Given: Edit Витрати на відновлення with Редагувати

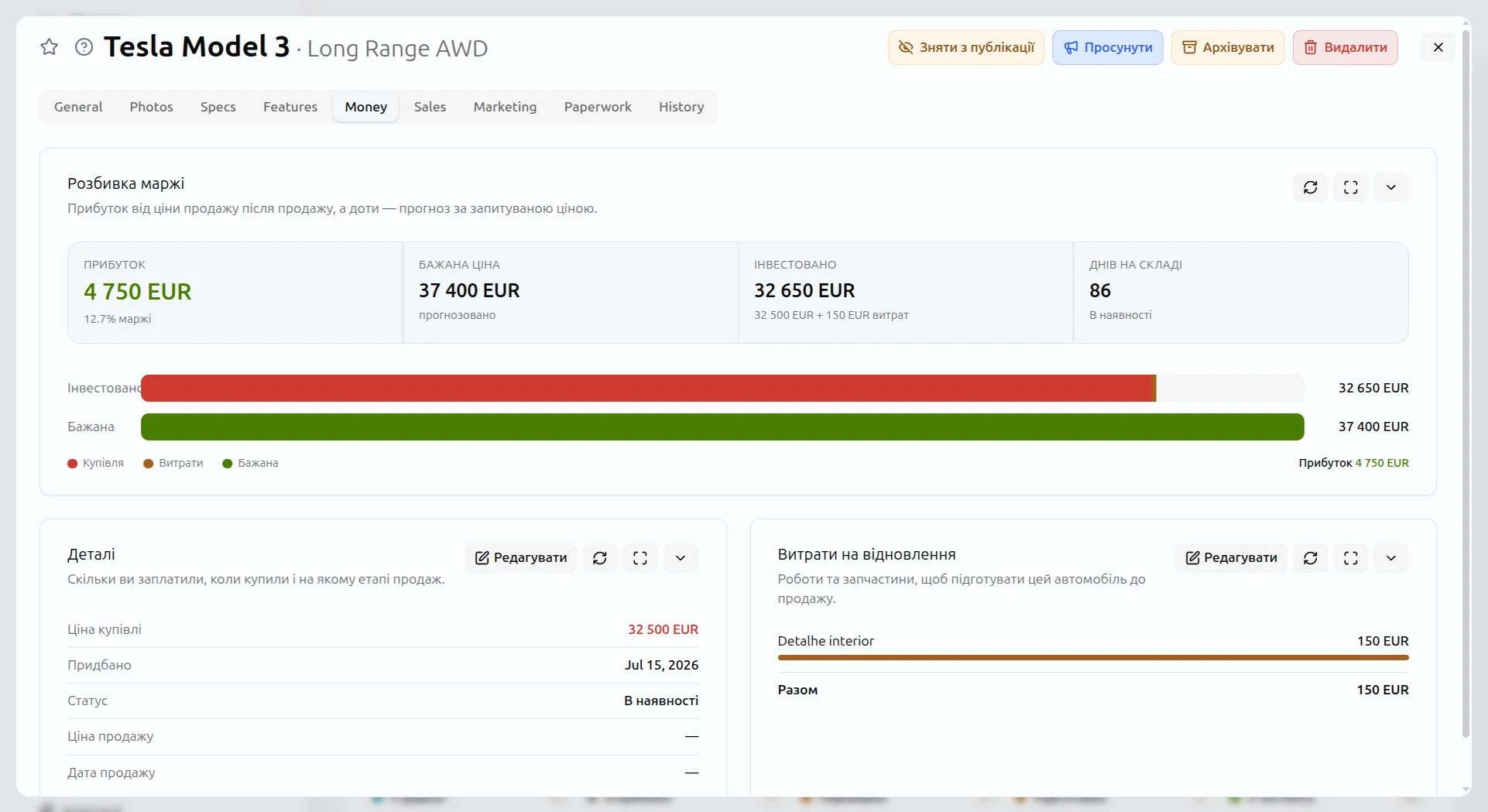Looking at the screenshot, I should point(1231,558).
